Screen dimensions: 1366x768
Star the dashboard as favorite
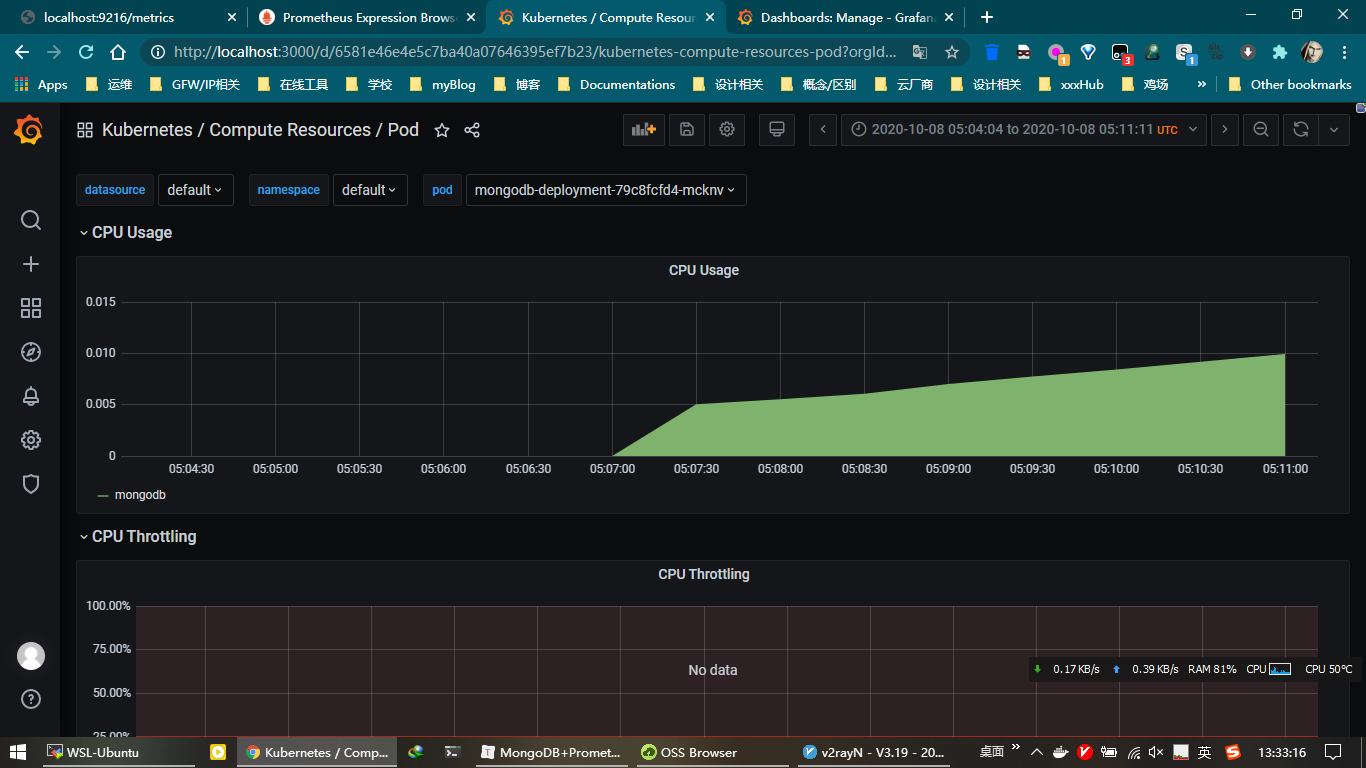pos(441,130)
